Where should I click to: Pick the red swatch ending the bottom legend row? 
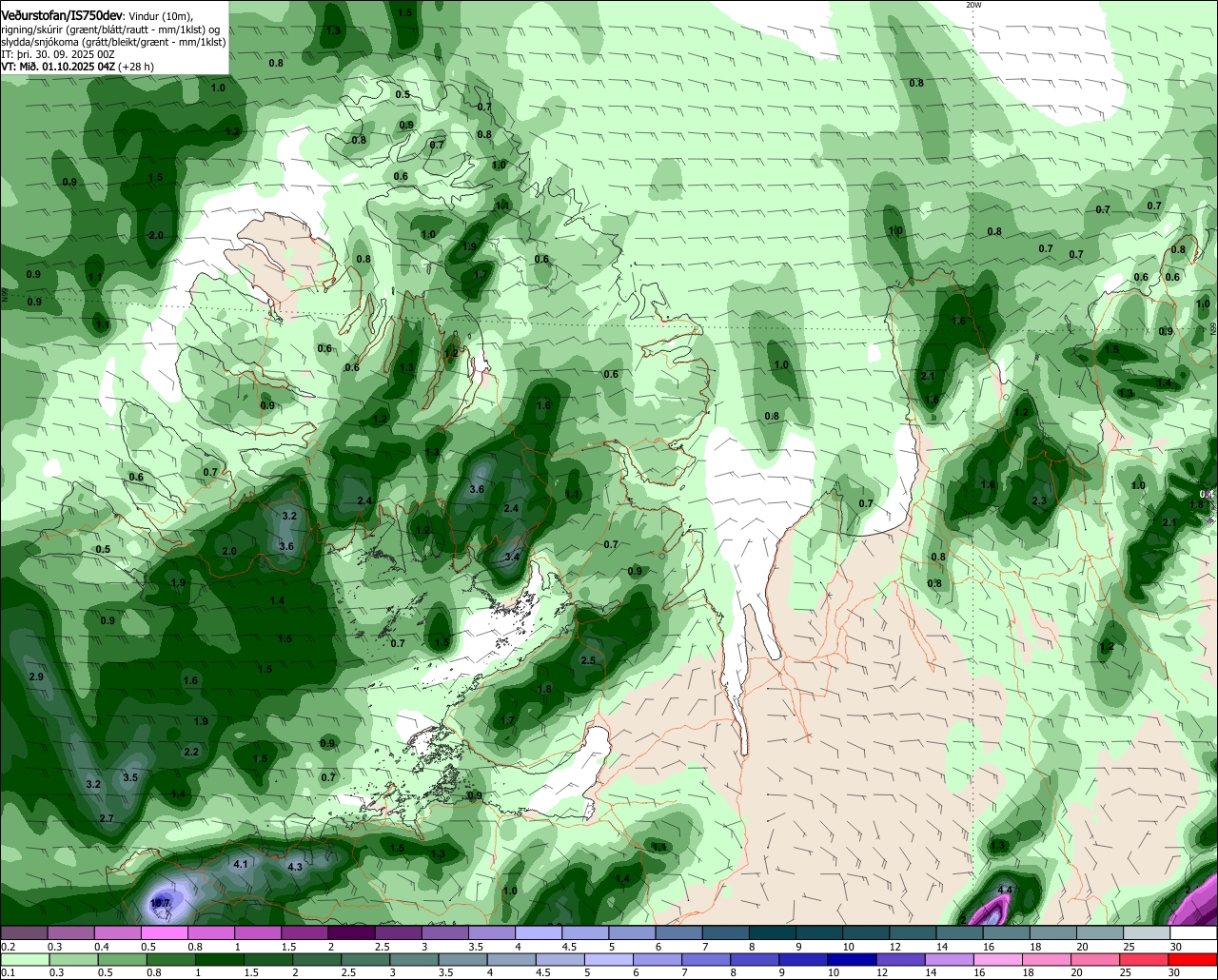(1194, 960)
